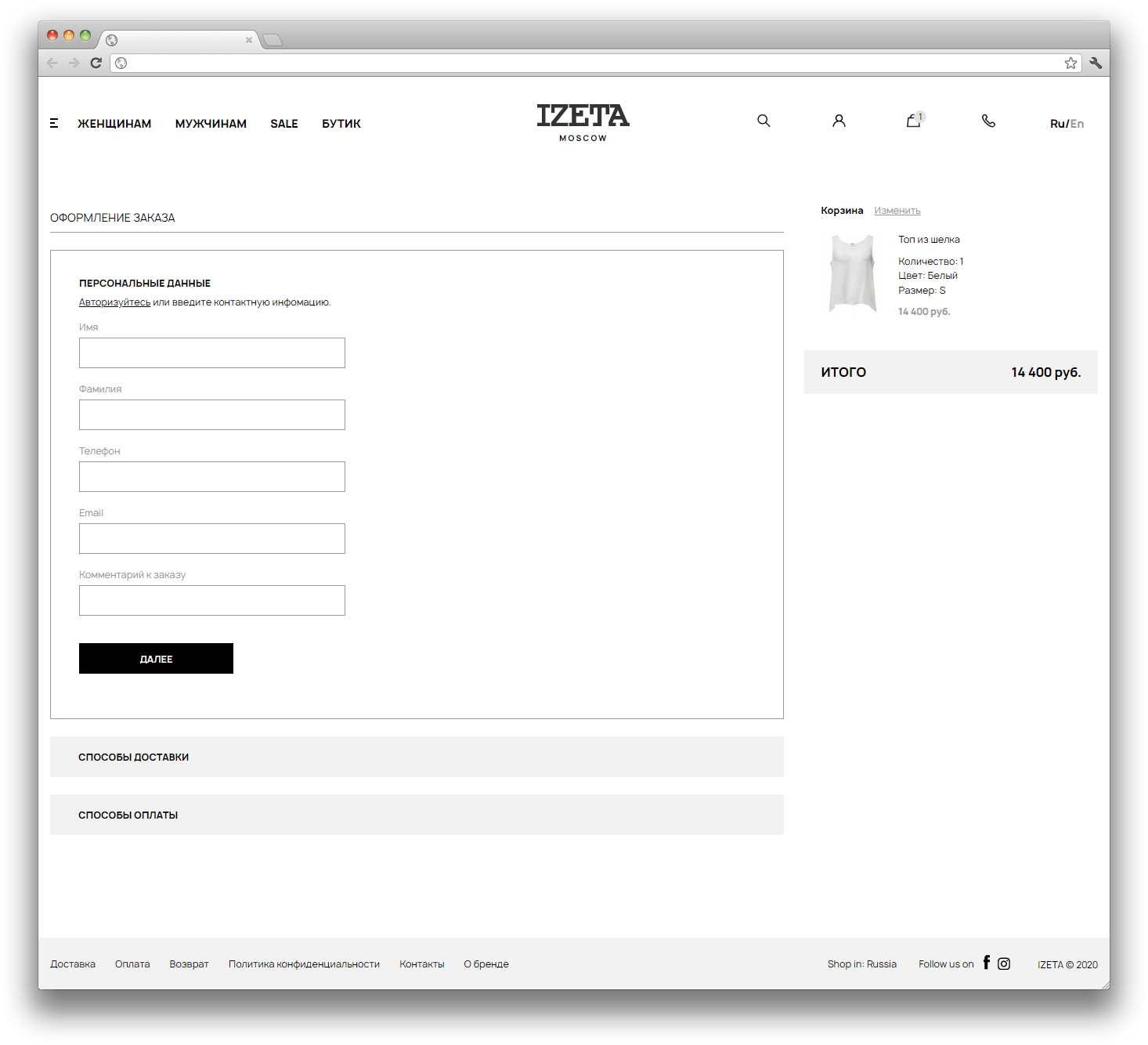Screen dimensions: 1148x1045
Task: Open the user account icon
Action: click(x=839, y=121)
